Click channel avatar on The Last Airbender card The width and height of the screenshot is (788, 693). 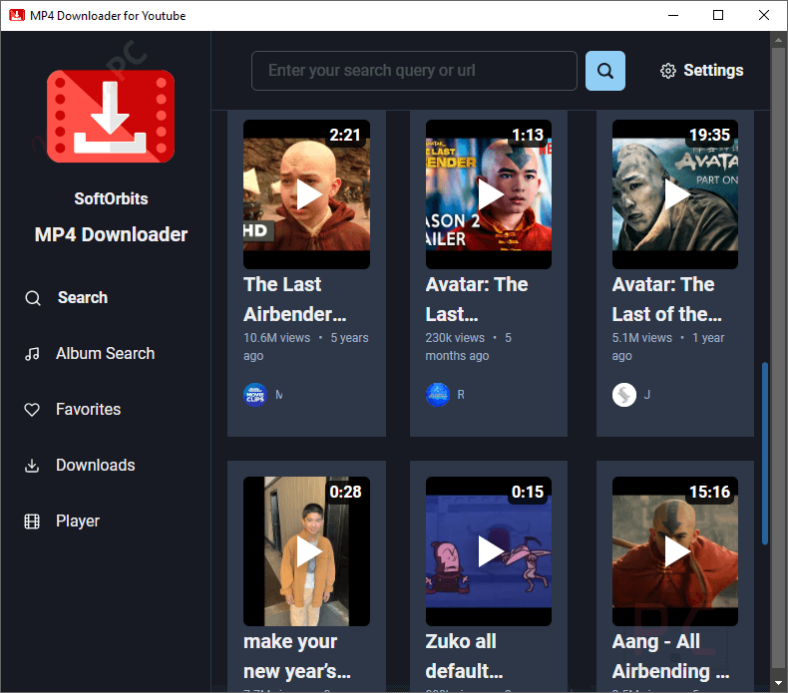point(255,395)
